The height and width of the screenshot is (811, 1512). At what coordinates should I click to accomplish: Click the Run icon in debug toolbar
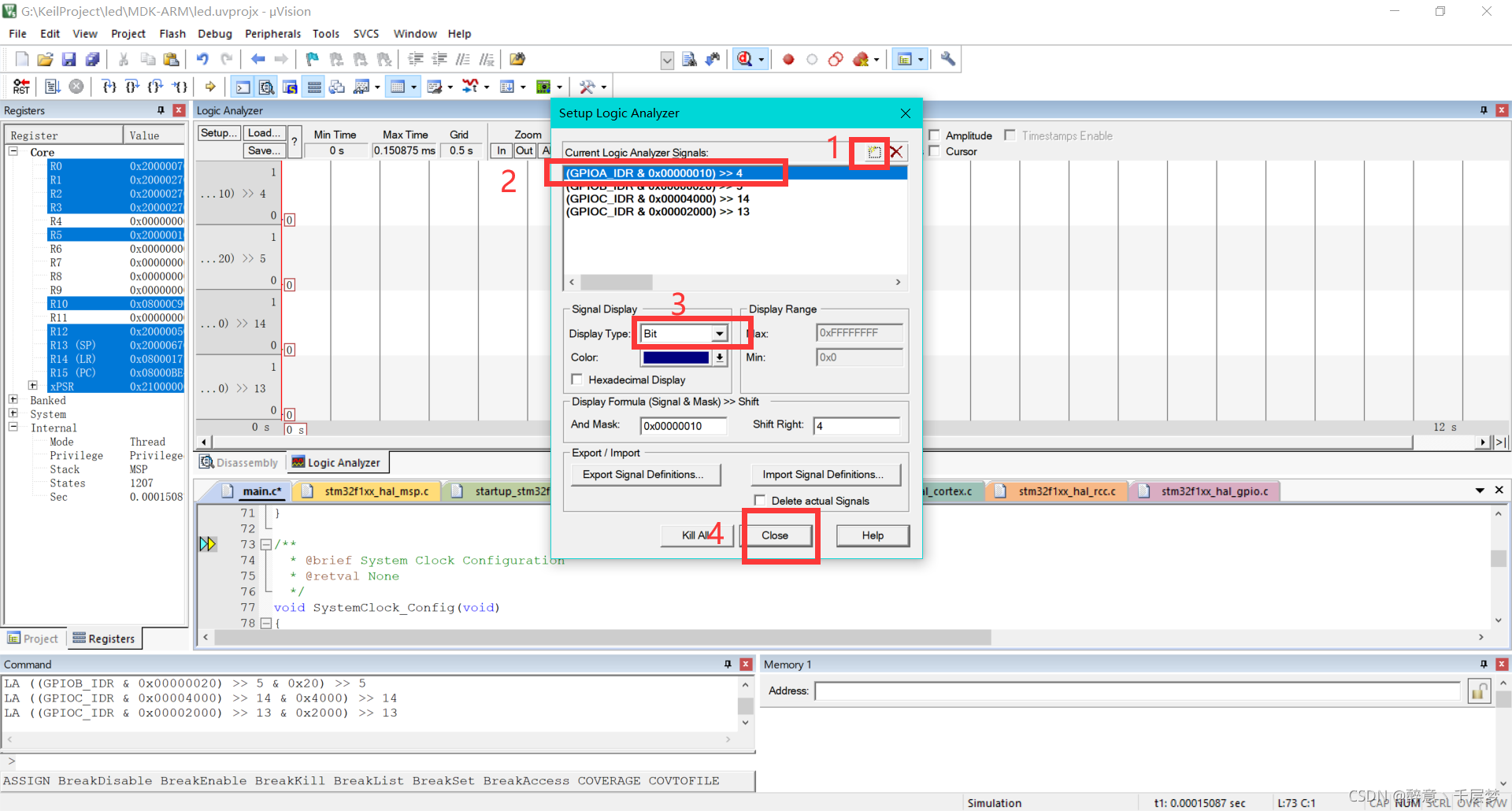53,87
